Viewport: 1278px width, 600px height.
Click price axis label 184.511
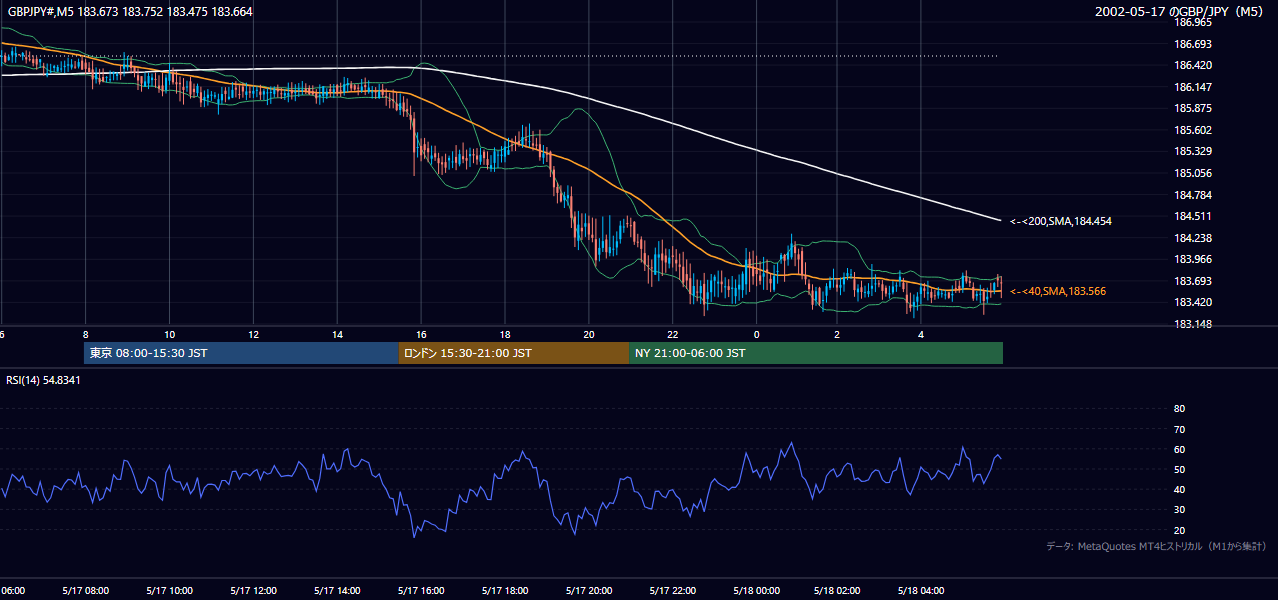click(1192, 216)
